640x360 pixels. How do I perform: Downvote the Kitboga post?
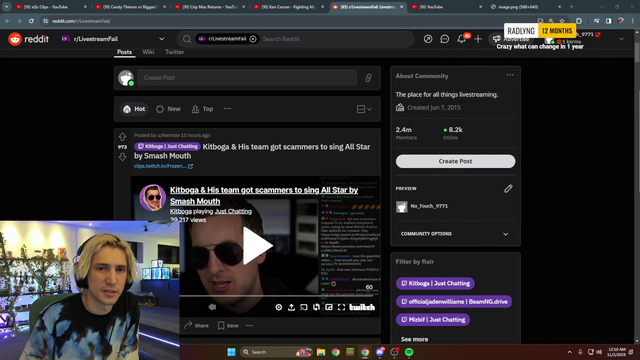pyautogui.click(x=122, y=157)
